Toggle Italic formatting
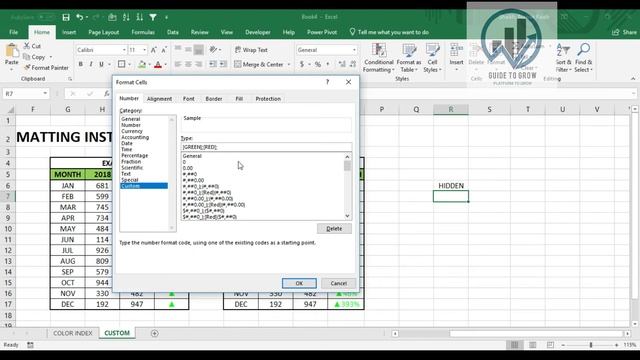 coord(91,64)
